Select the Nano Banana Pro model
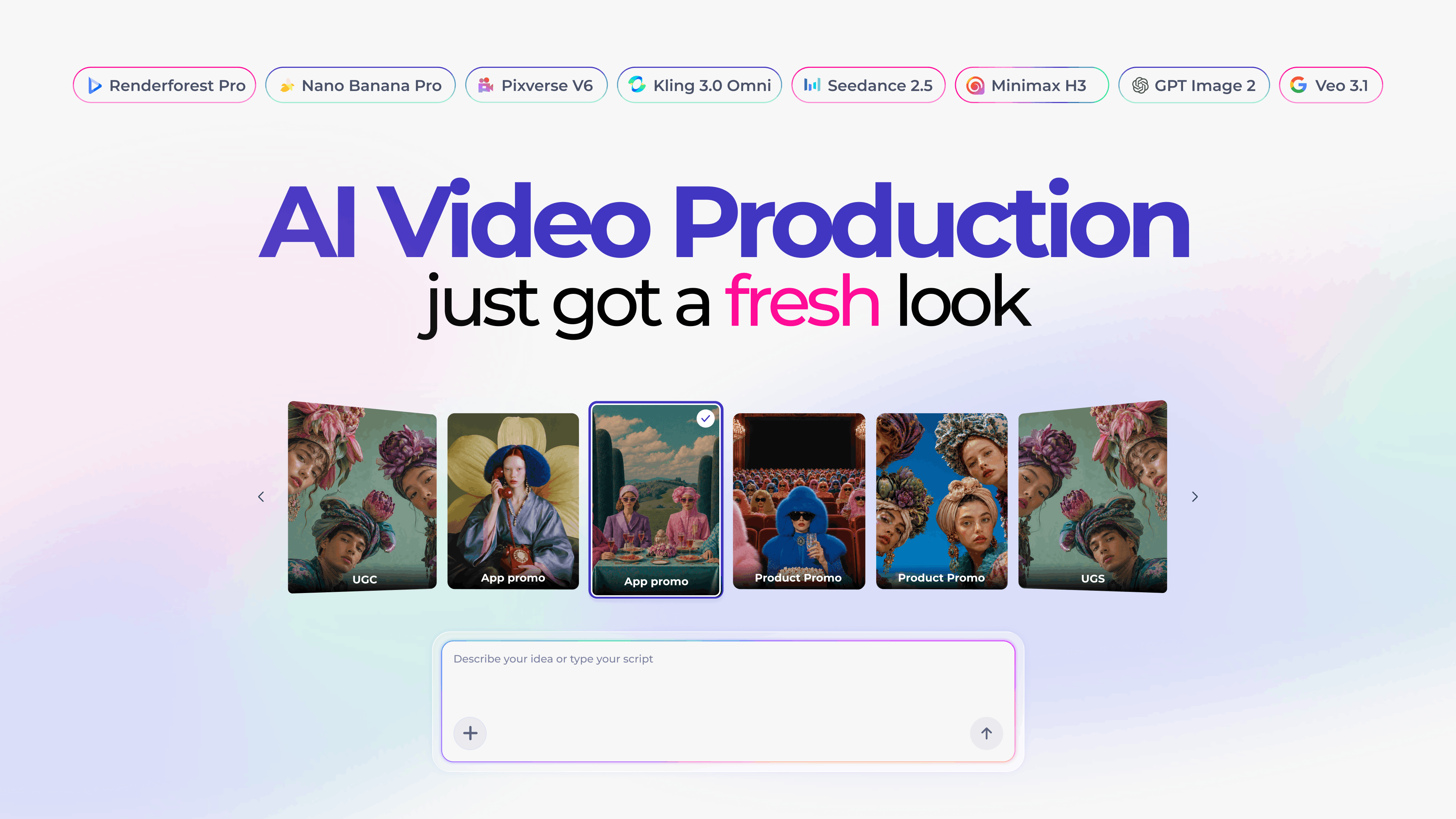The width and height of the screenshot is (1456, 819). coord(360,85)
